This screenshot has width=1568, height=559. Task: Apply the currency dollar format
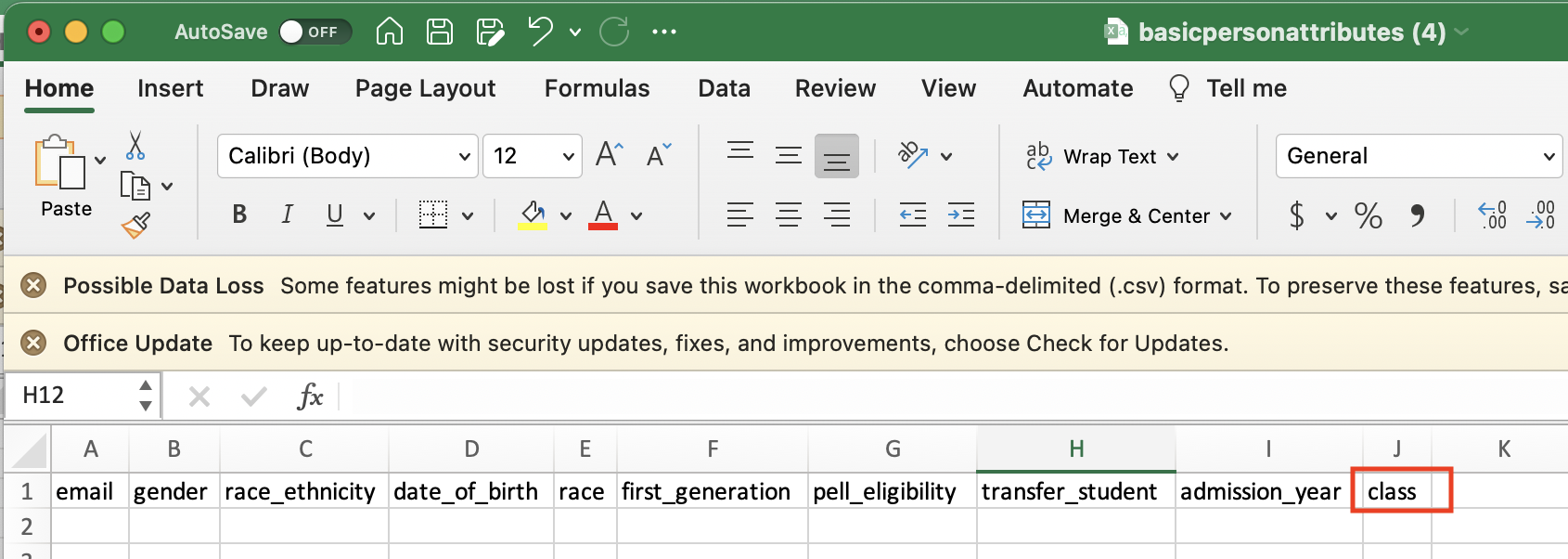click(1297, 215)
